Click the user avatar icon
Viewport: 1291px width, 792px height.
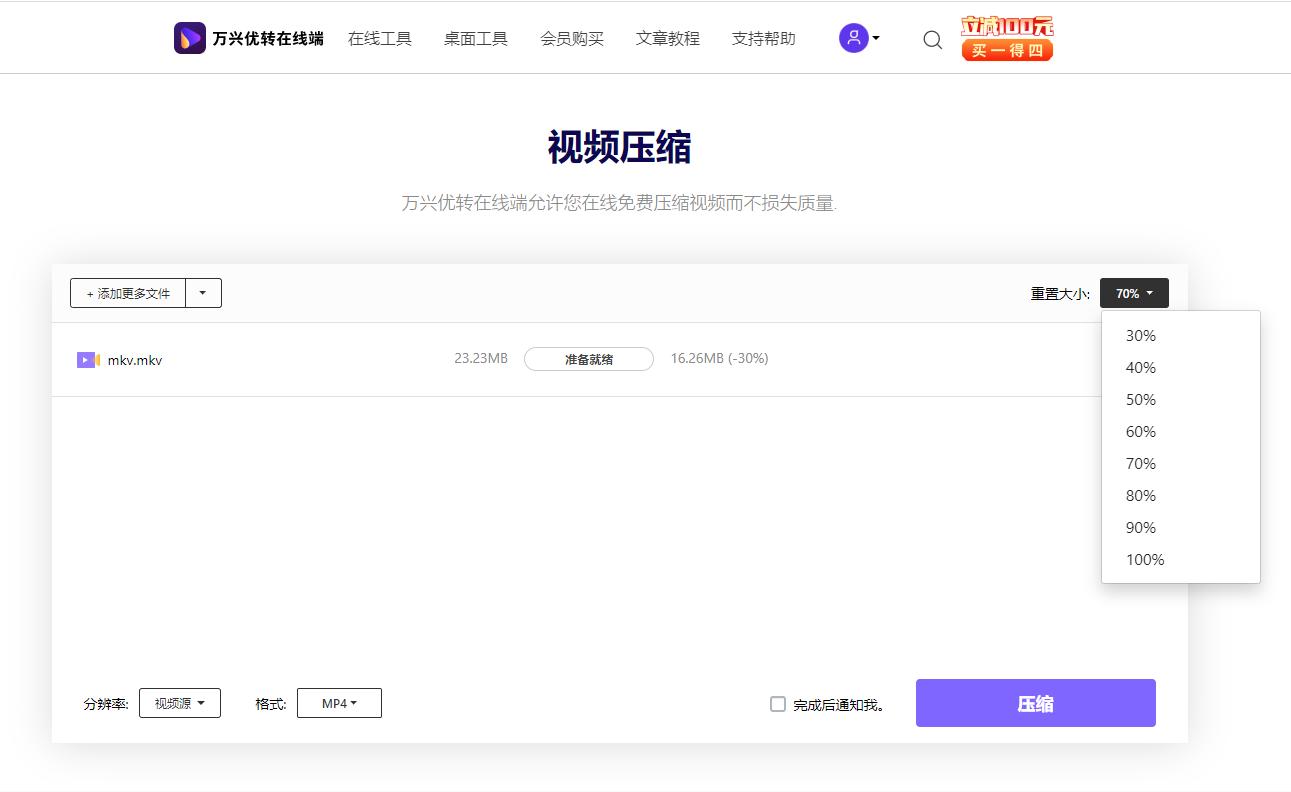851,38
